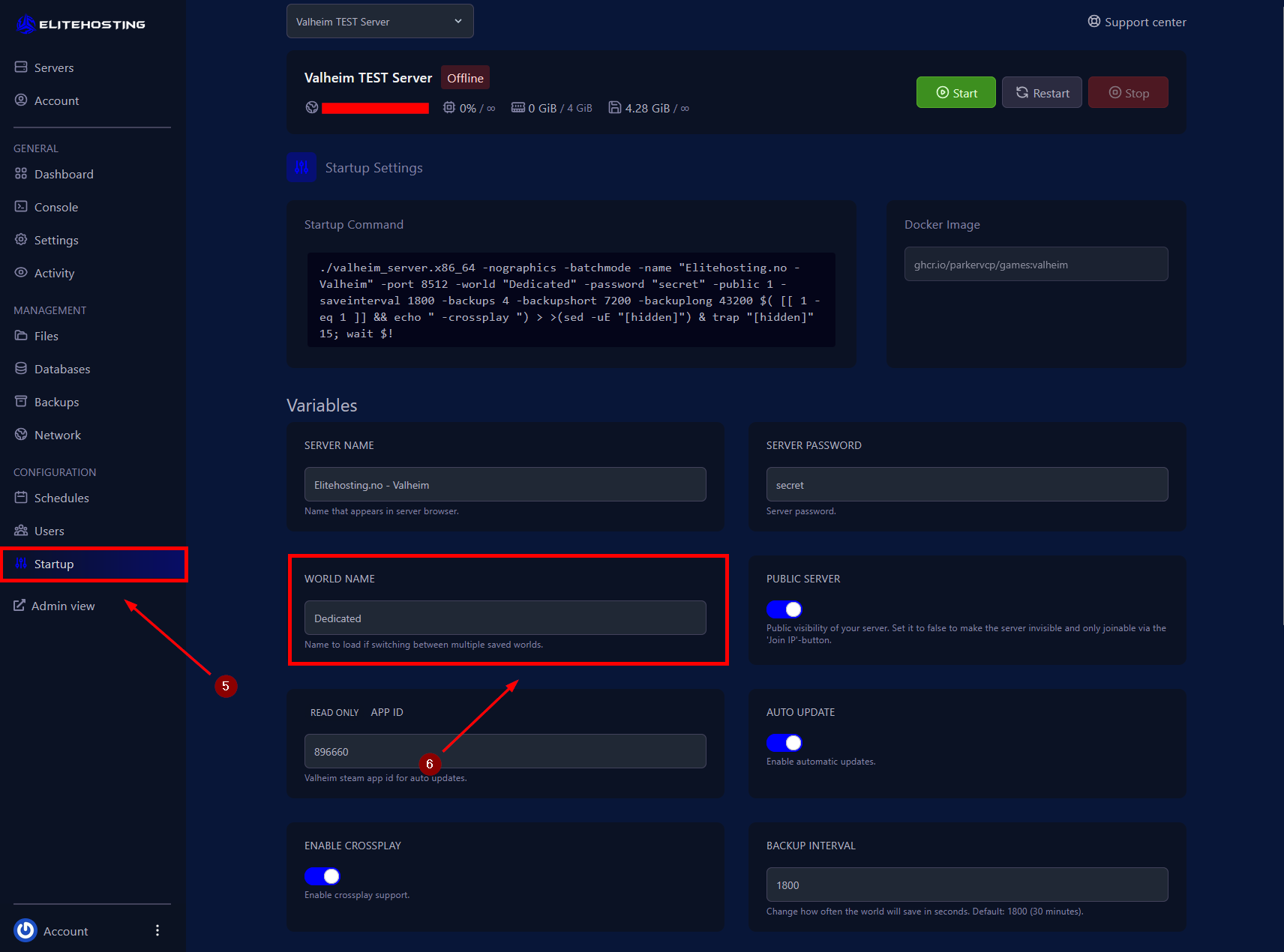Screen dimensions: 1284x952
Task: Click the '0 GiB / 4 GiB' memory text
Action: tap(560, 108)
